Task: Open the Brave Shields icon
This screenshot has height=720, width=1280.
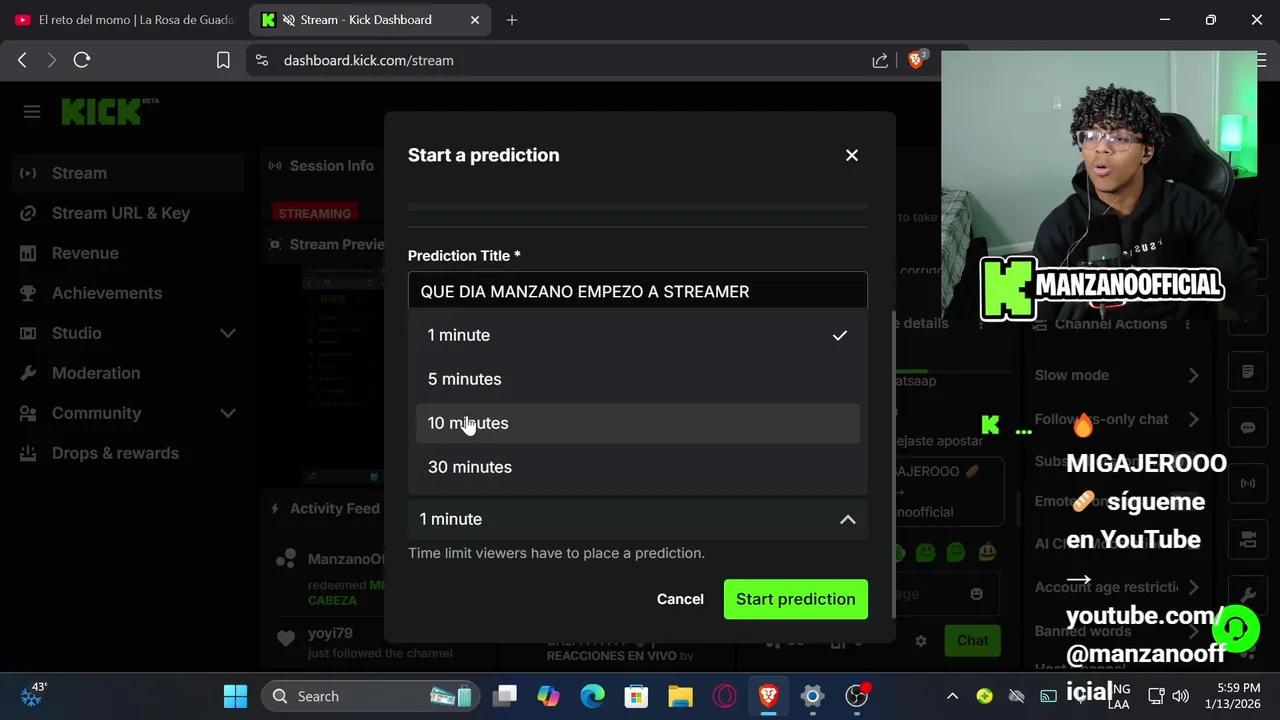Action: 916,60
